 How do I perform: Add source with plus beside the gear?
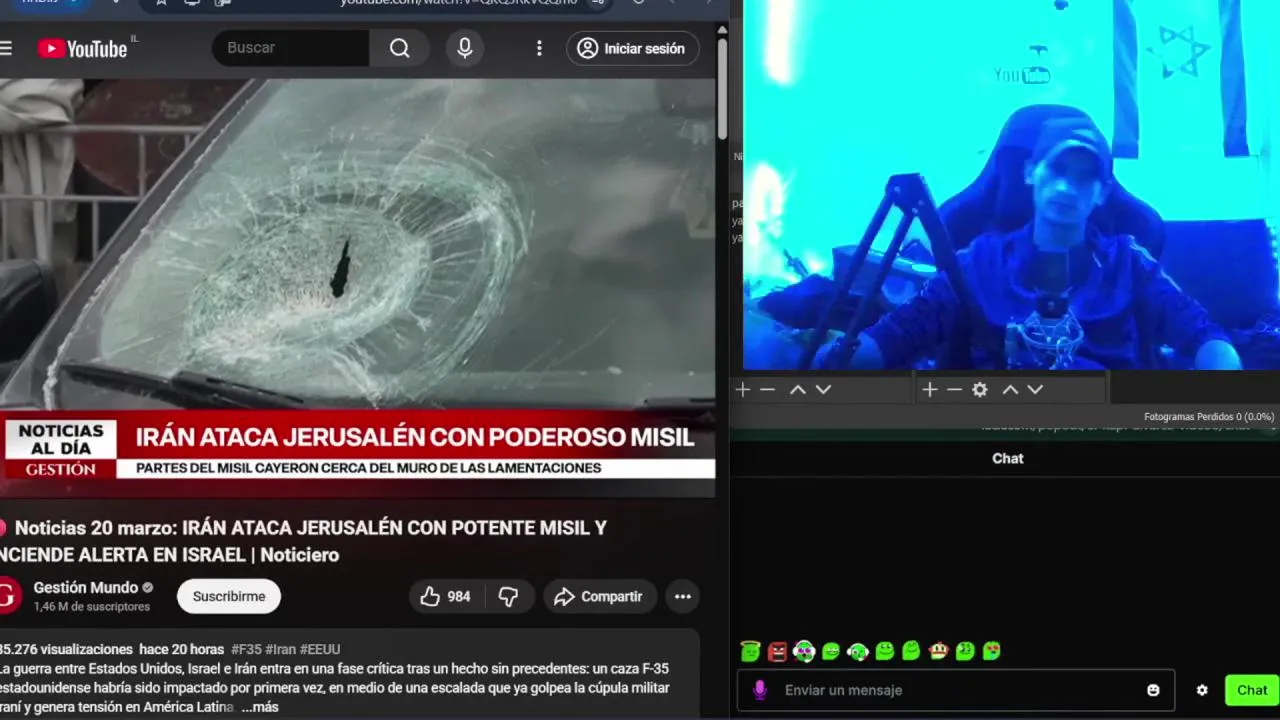(x=930, y=390)
